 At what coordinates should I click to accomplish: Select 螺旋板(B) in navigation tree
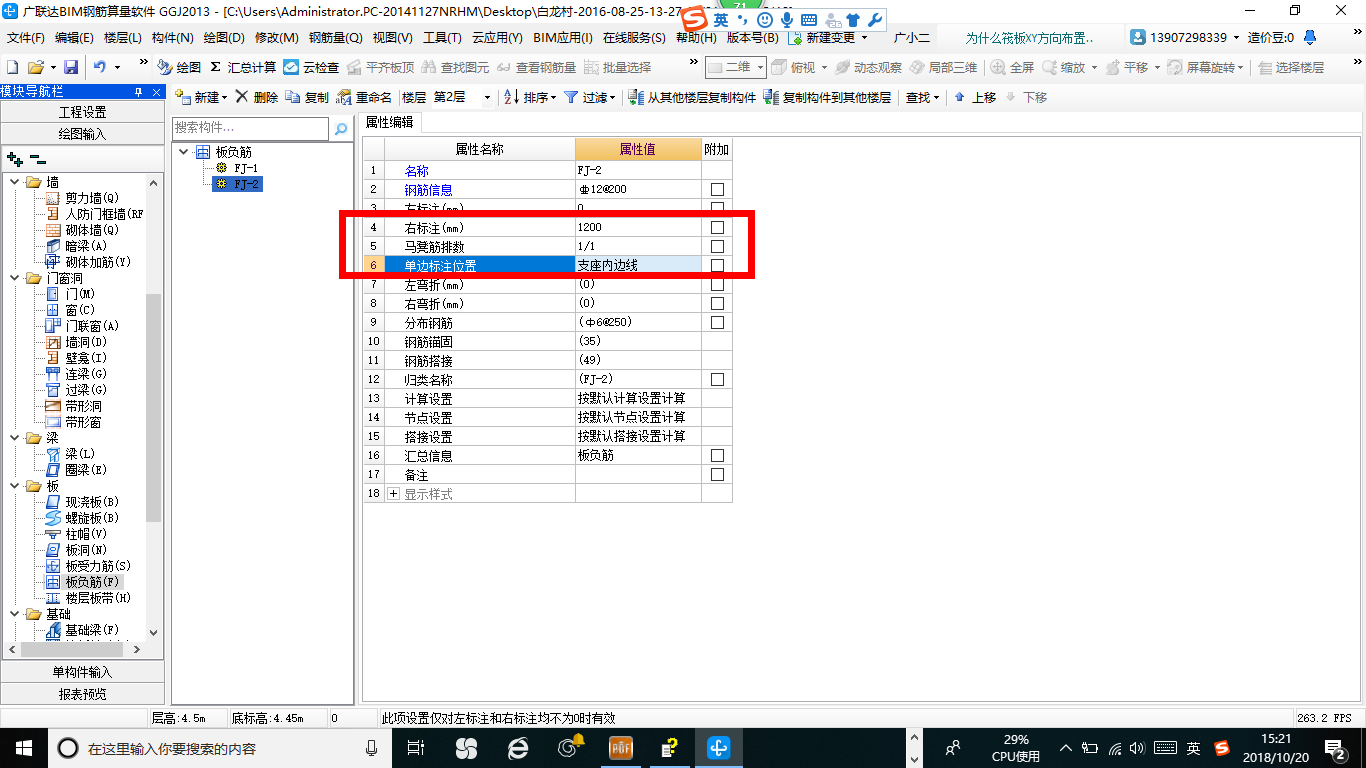pos(92,518)
